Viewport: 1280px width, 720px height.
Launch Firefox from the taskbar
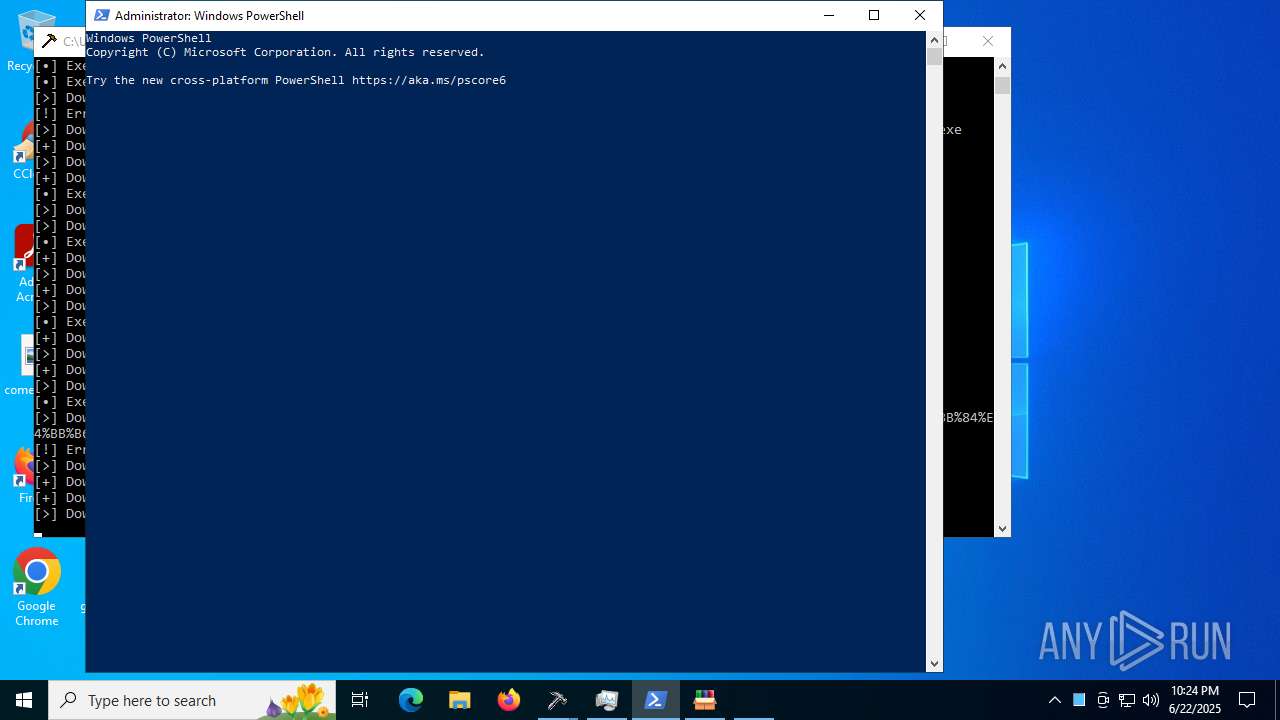509,700
